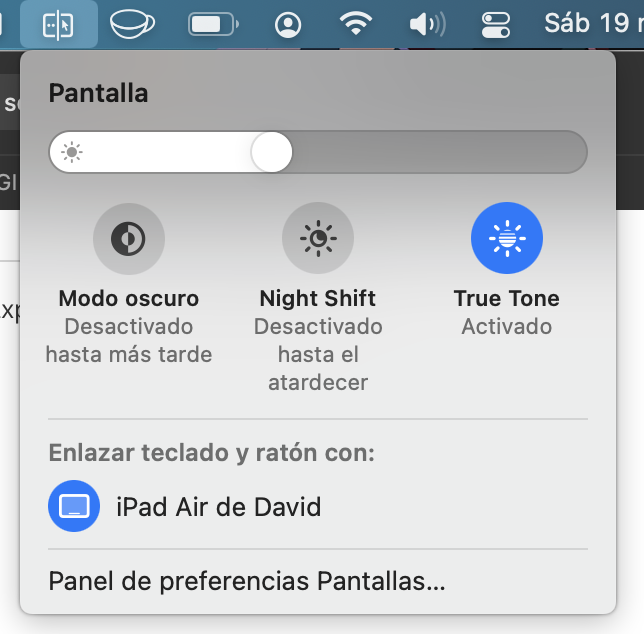Enable Night Shift
644x634 pixels.
click(x=318, y=238)
